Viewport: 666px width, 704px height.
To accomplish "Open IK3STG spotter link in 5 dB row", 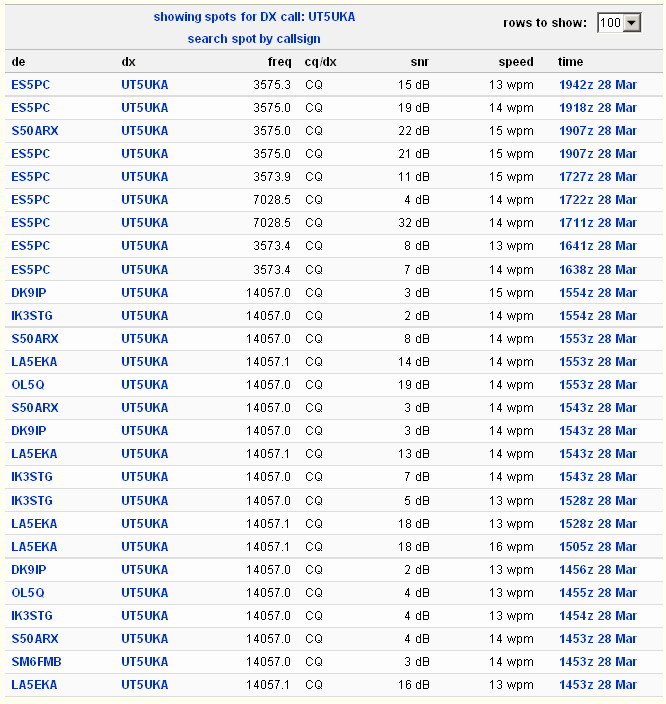I will (x=32, y=501).
